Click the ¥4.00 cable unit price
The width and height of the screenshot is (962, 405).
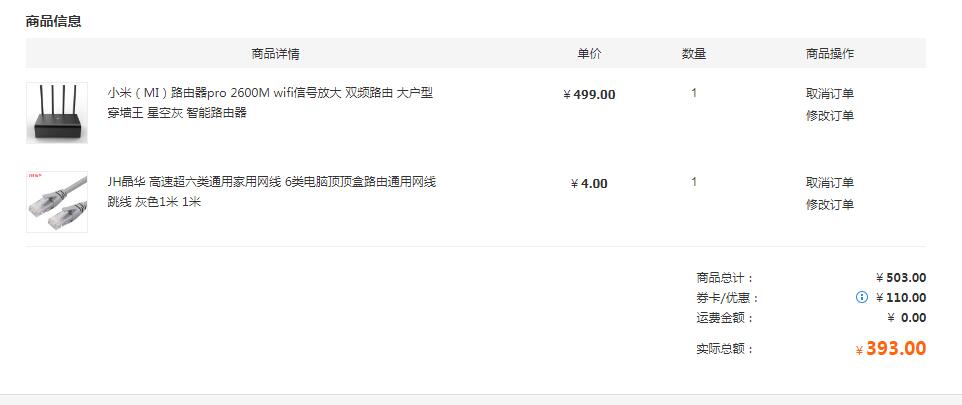click(x=589, y=183)
